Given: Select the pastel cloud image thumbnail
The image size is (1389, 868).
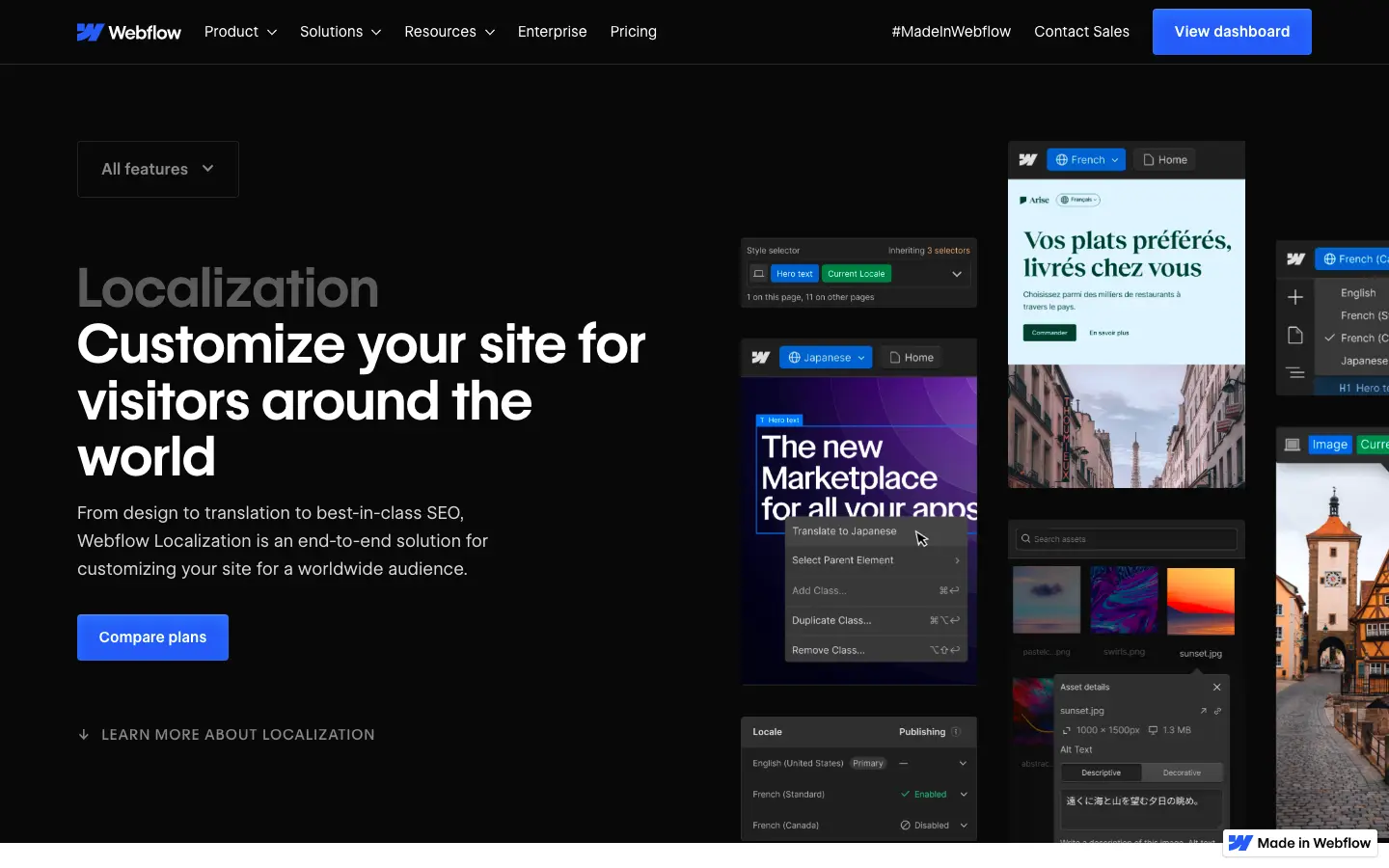Looking at the screenshot, I should coord(1047,600).
